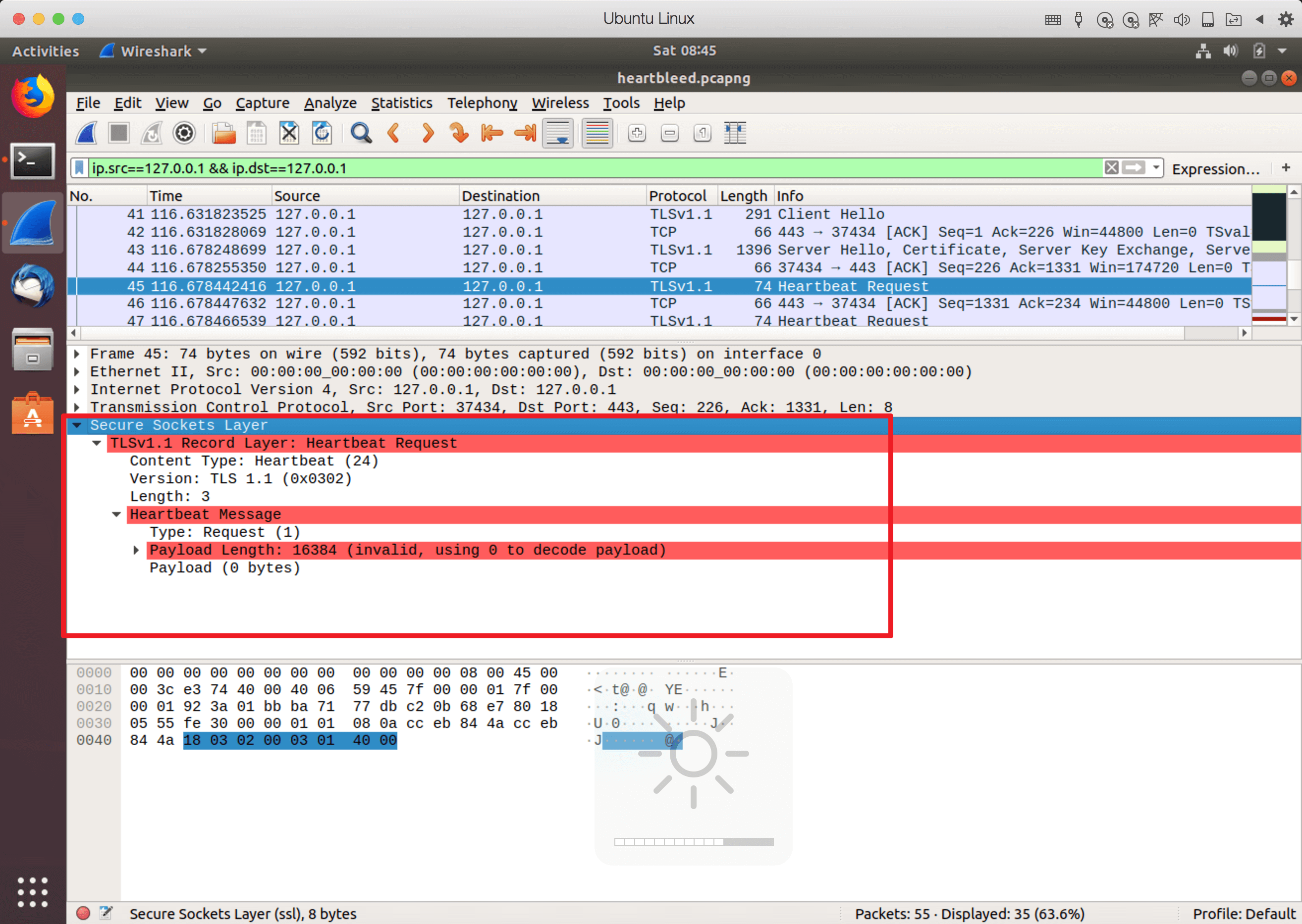1302x924 pixels.
Task: Expand Payload Length 16384 node
Action: [136, 550]
